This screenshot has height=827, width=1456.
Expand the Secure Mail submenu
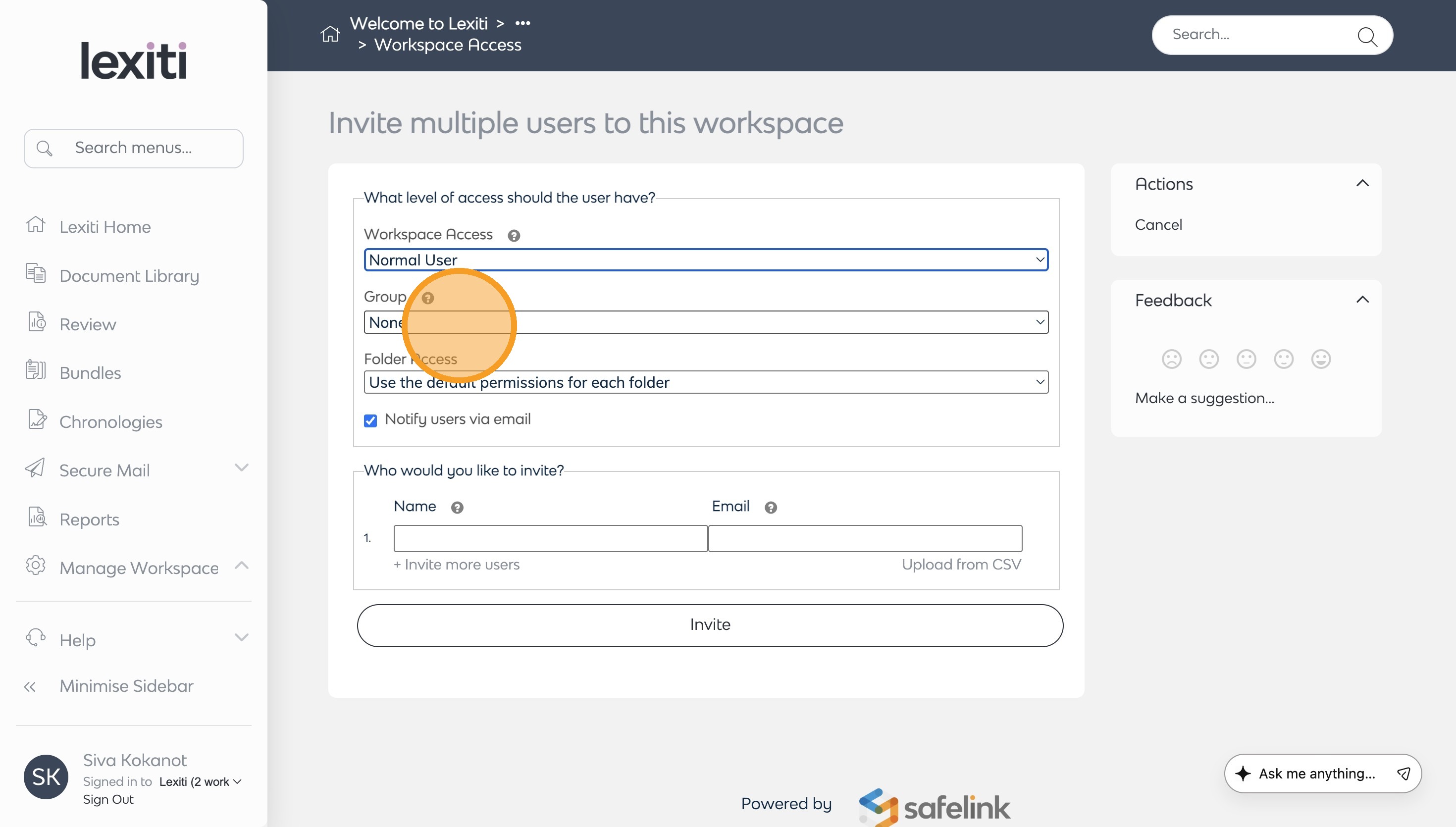[241, 468]
